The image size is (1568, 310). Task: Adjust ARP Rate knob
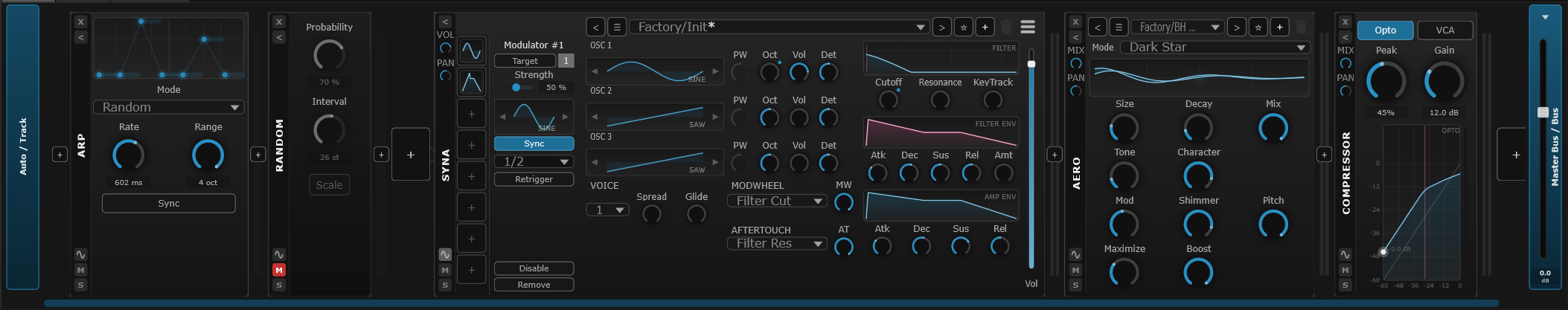point(129,155)
